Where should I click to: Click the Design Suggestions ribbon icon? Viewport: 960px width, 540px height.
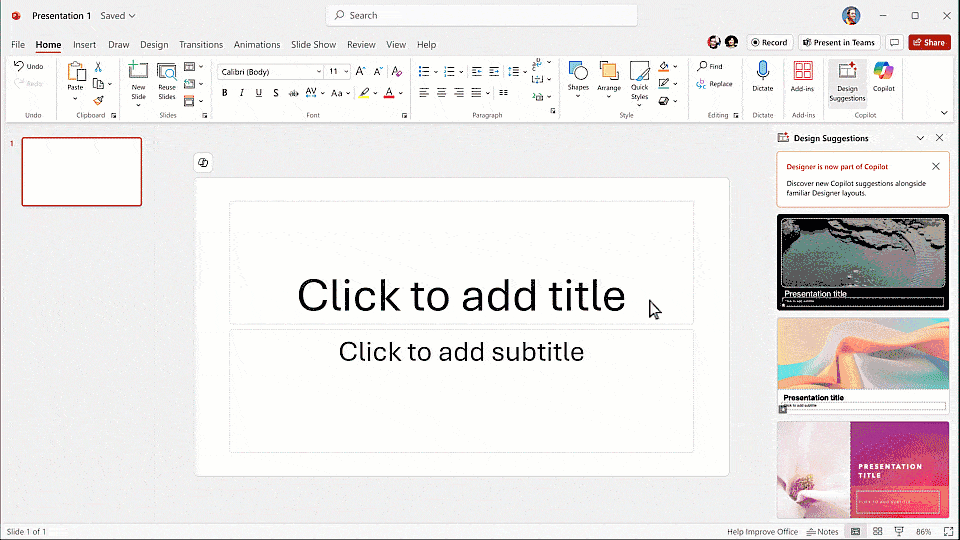point(847,71)
